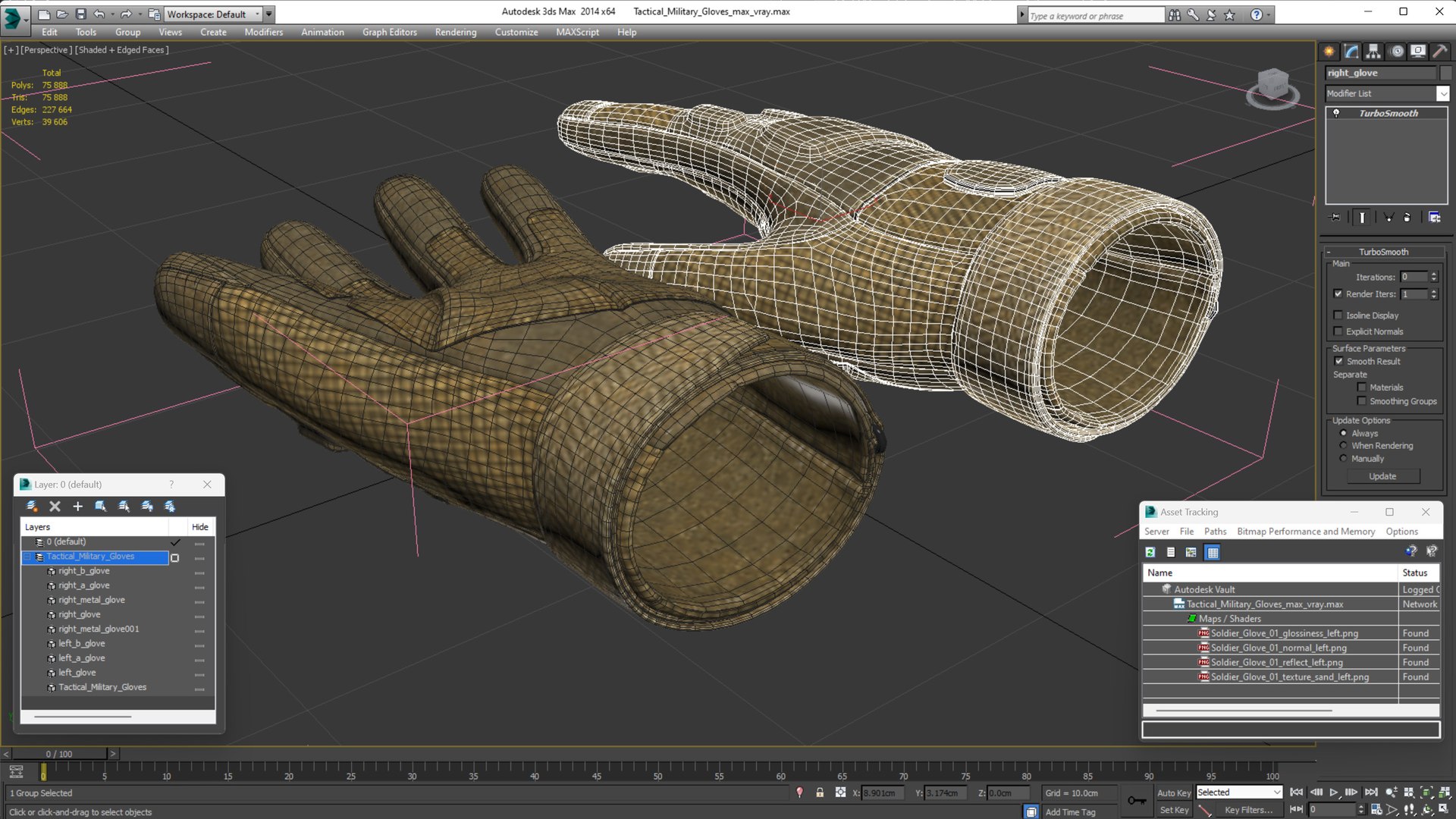
Task: Select the Manually update radio button
Action: (1344, 459)
